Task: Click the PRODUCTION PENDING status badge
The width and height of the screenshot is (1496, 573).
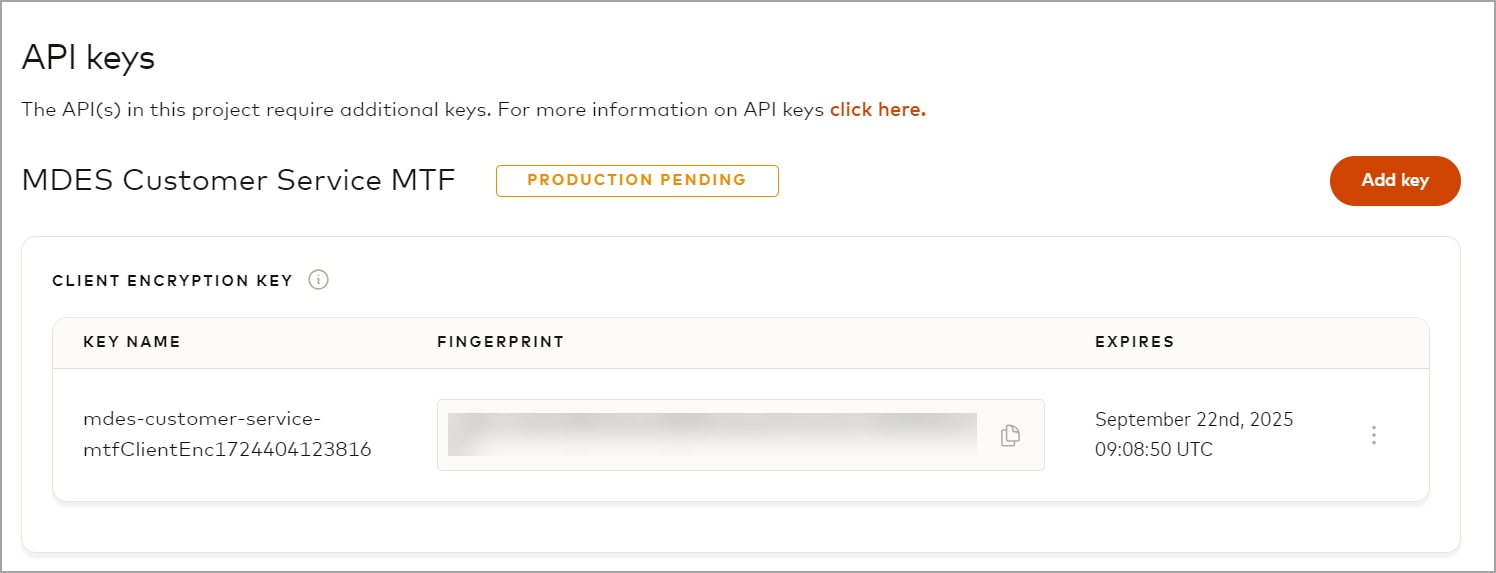Action: tap(637, 181)
